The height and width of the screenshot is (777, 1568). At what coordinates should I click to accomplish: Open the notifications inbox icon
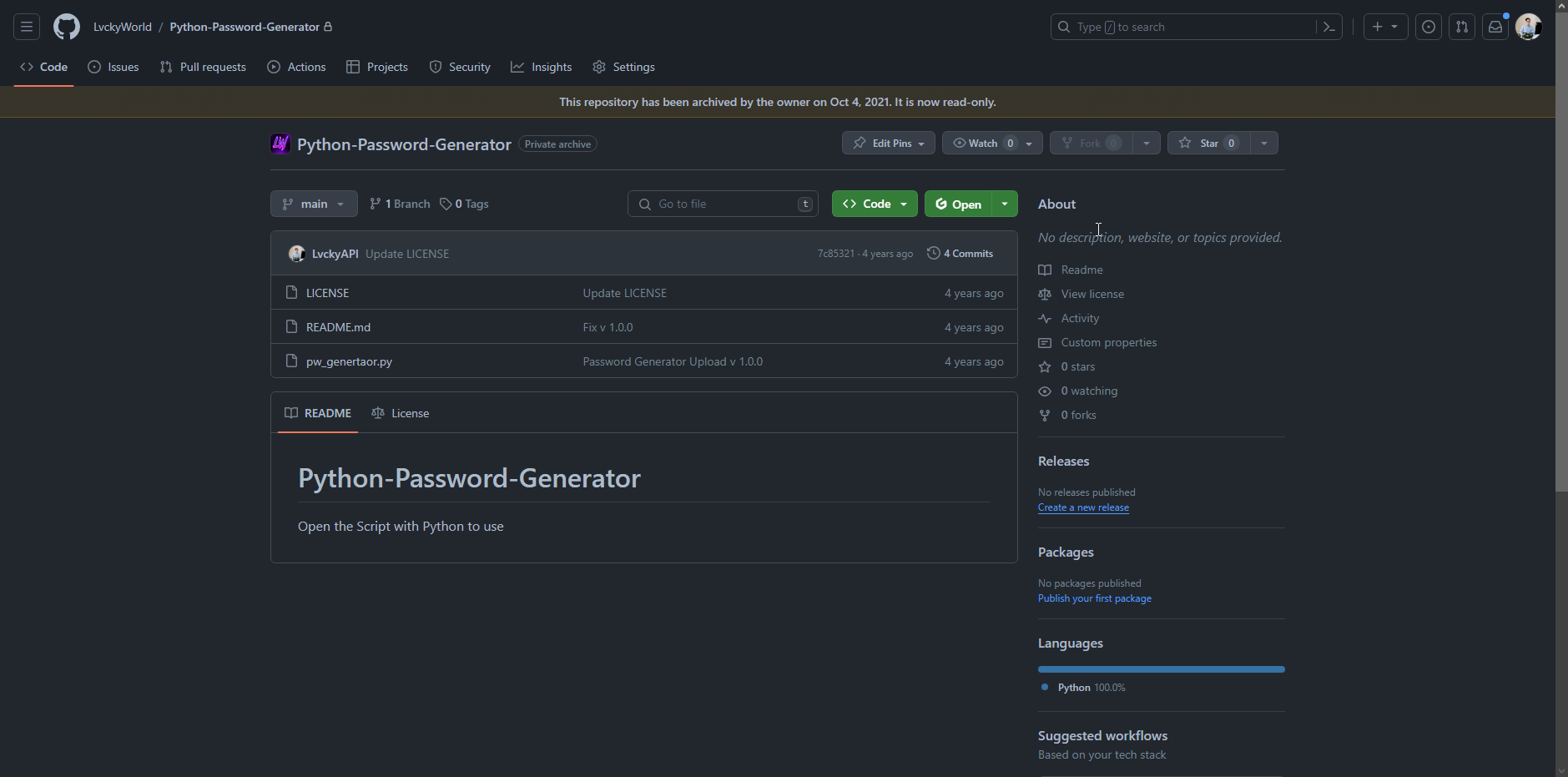tap(1495, 27)
